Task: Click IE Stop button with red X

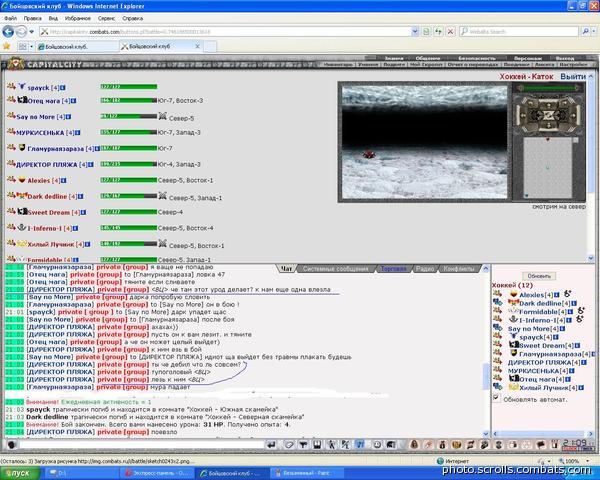Action: click(x=450, y=32)
